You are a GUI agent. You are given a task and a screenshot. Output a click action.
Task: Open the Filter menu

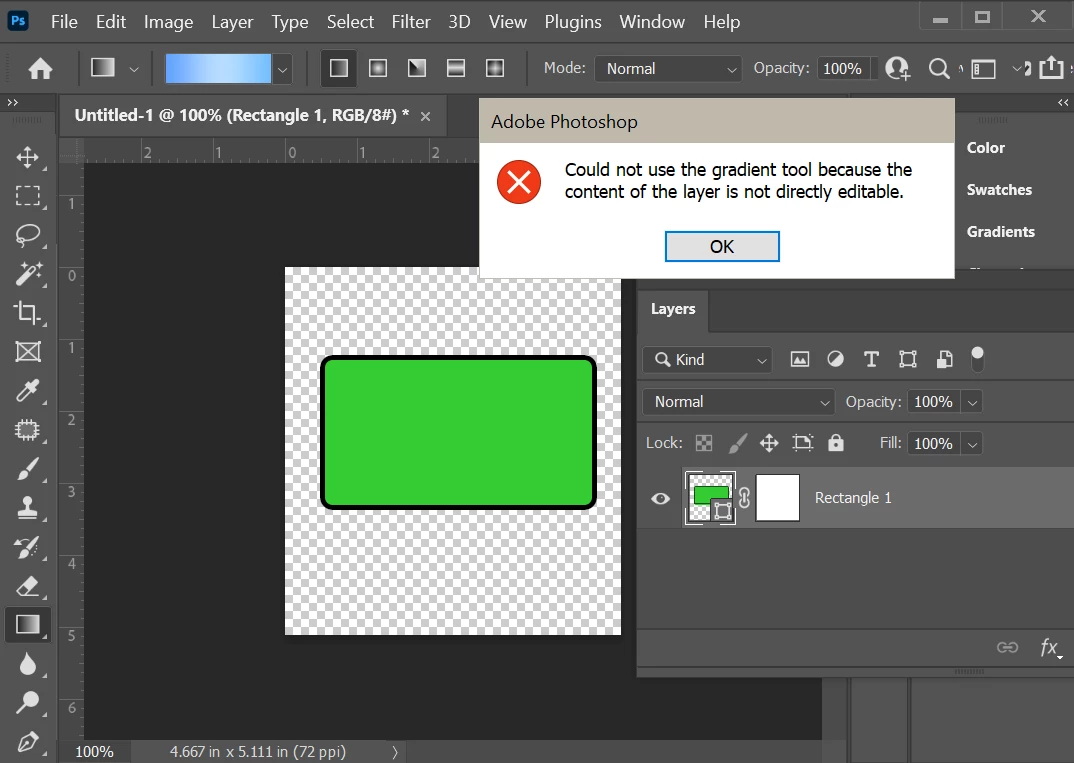[411, 22]
